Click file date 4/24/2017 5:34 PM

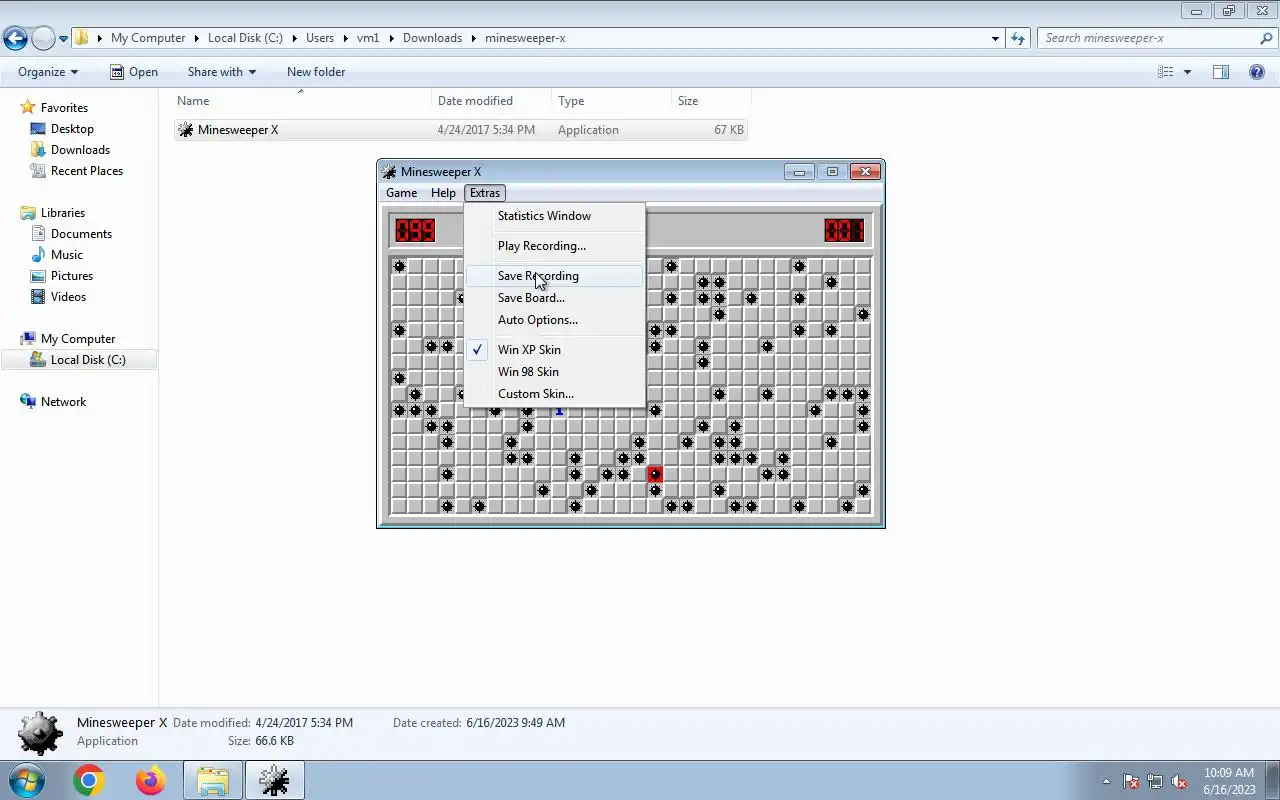click(x=486, y=130)
